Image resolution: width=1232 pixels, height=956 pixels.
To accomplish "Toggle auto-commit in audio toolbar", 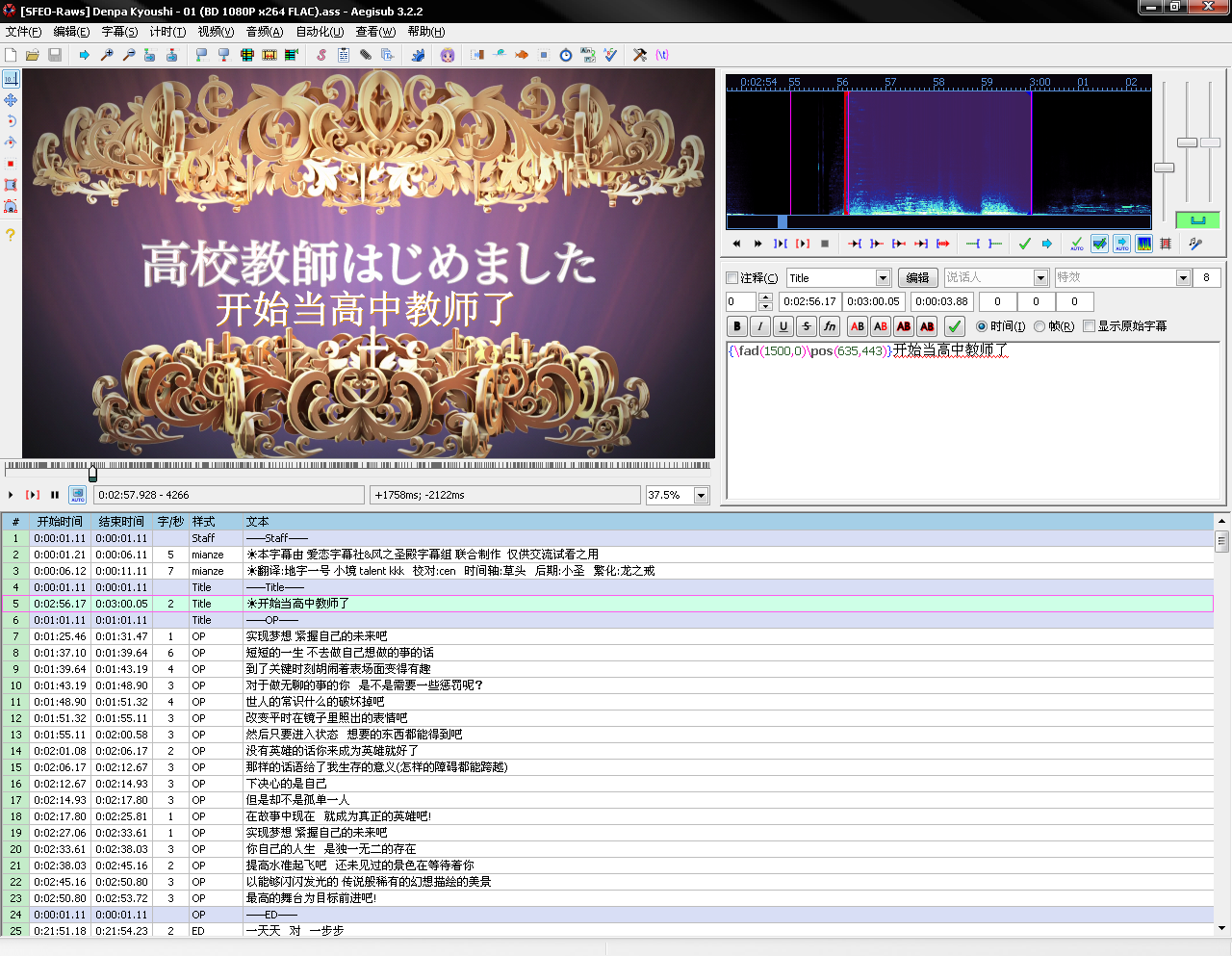I will coord(1077,244).
